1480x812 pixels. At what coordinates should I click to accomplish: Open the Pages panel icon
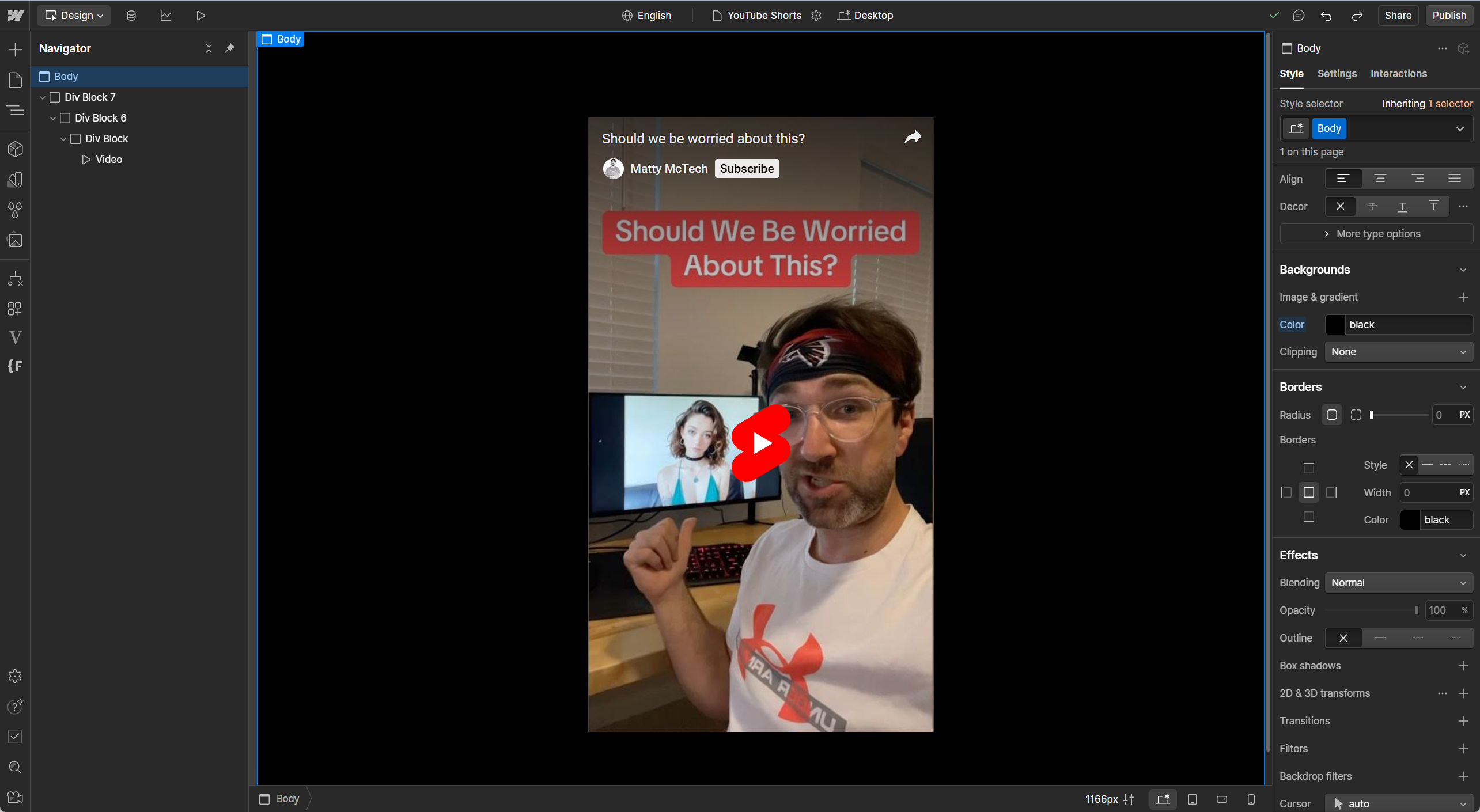click(x=16, y=79)
